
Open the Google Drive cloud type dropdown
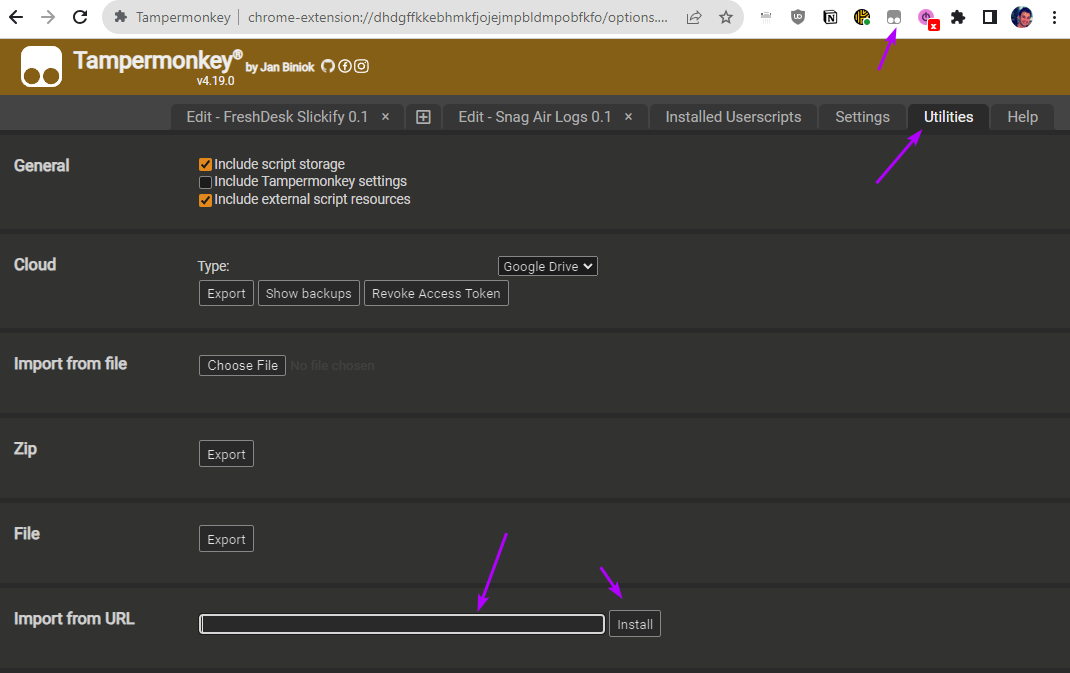pyautogui.click(x=547, y=266)
